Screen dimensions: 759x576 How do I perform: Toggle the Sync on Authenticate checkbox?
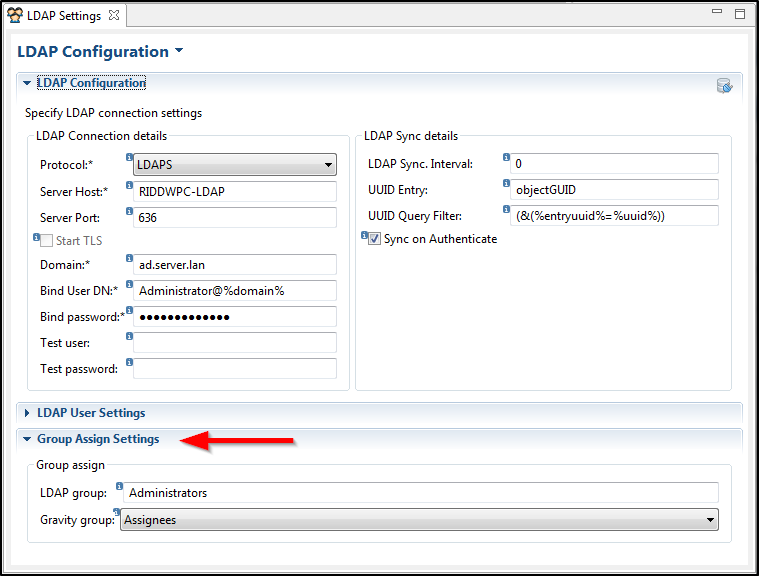(x=375, y=240)
